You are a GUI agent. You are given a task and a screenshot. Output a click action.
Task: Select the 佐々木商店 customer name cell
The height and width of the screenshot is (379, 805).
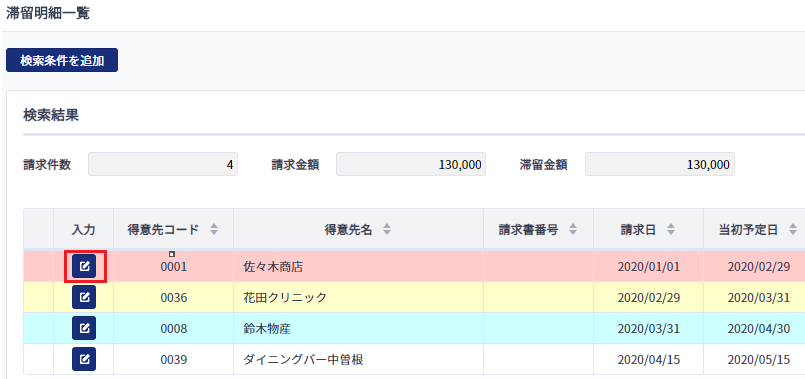[358, 267]
